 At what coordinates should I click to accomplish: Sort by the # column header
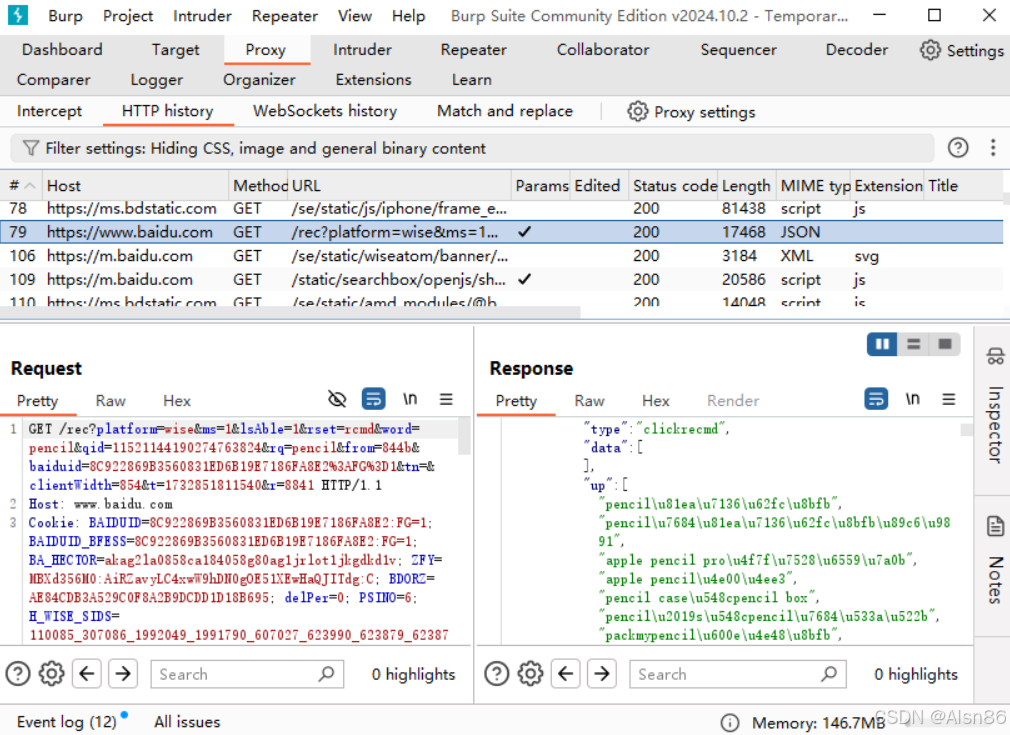tap(21, 186)
